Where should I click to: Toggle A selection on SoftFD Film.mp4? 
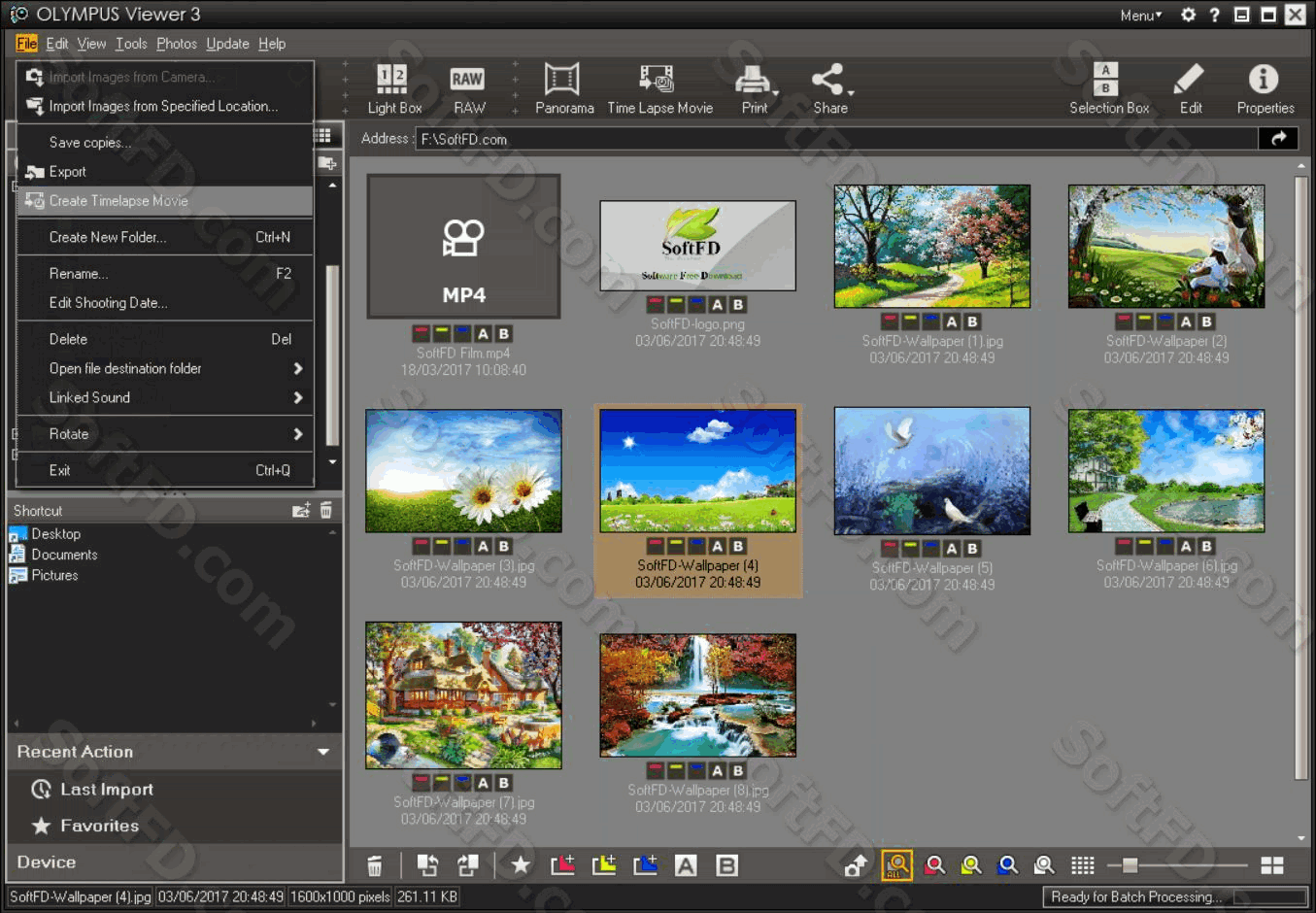[483, 334]
